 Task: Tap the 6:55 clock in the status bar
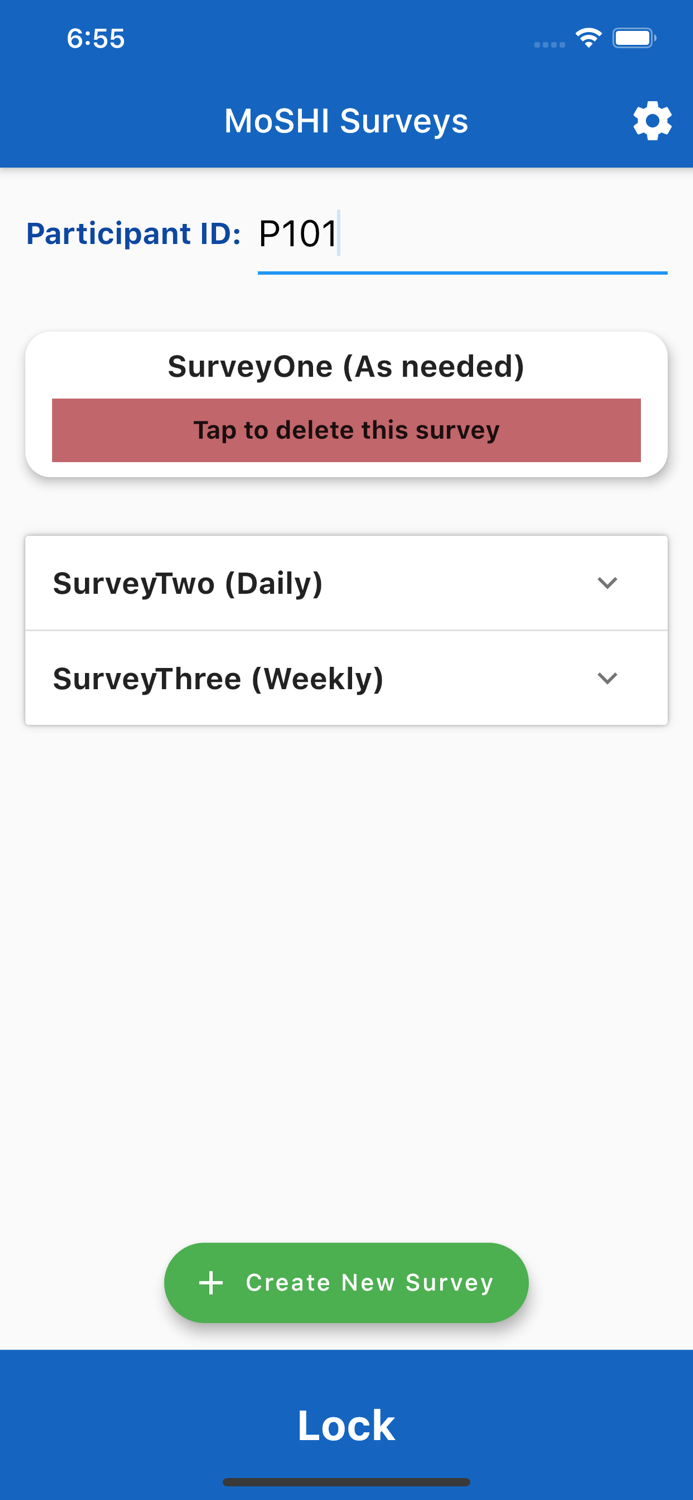[96, 37]
